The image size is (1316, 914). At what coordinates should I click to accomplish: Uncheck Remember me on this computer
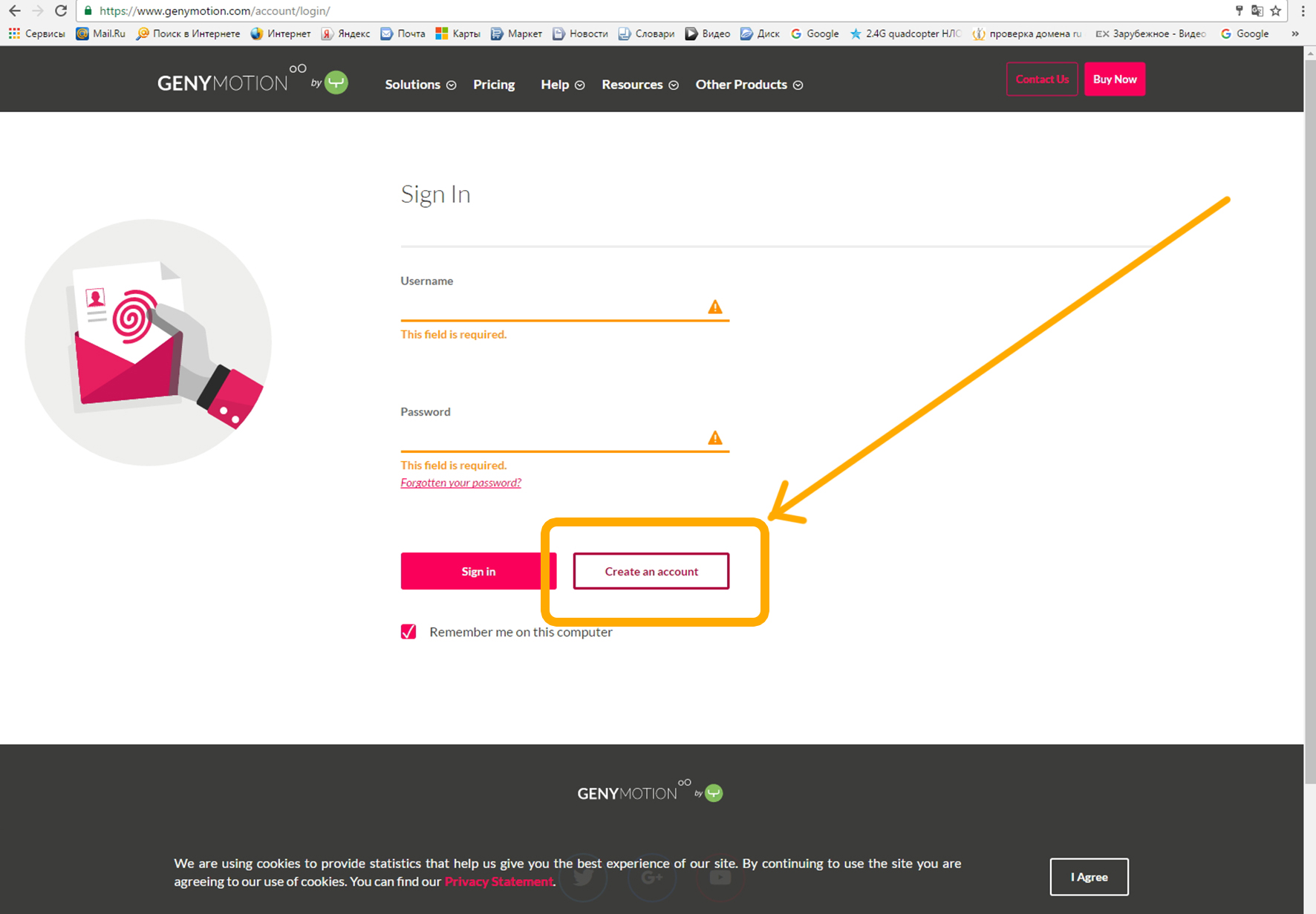click(408, 632)
